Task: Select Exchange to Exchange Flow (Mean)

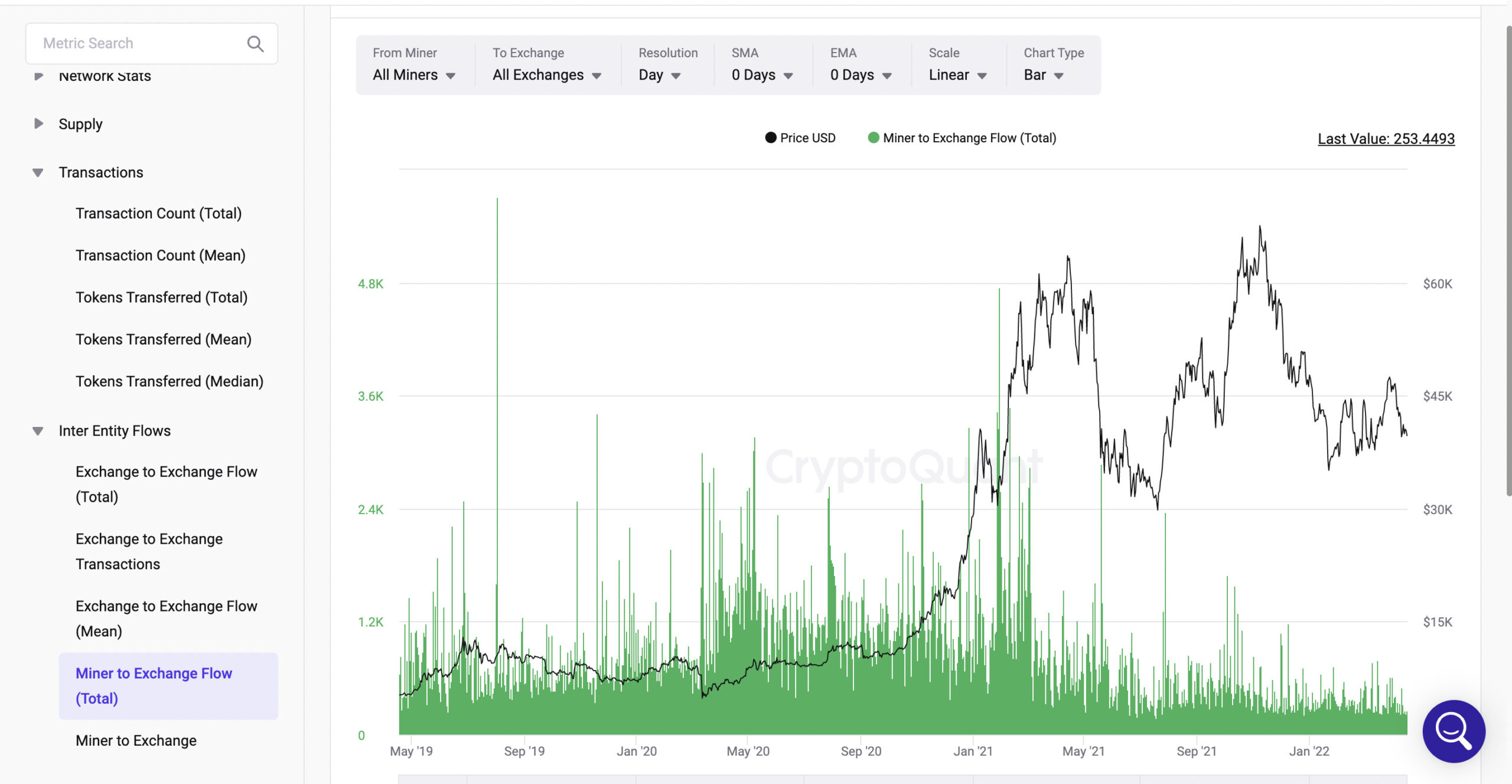Action: point(167,619)
